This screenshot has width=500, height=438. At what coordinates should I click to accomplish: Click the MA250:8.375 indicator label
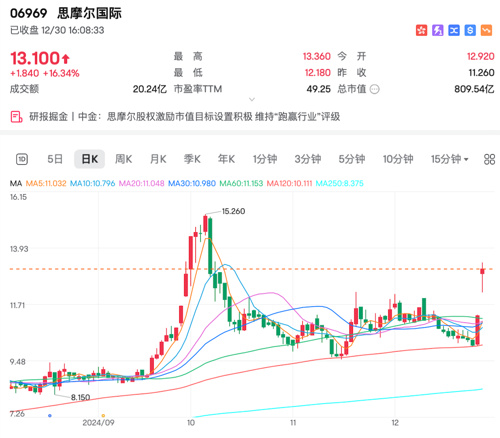click(339, 183)
